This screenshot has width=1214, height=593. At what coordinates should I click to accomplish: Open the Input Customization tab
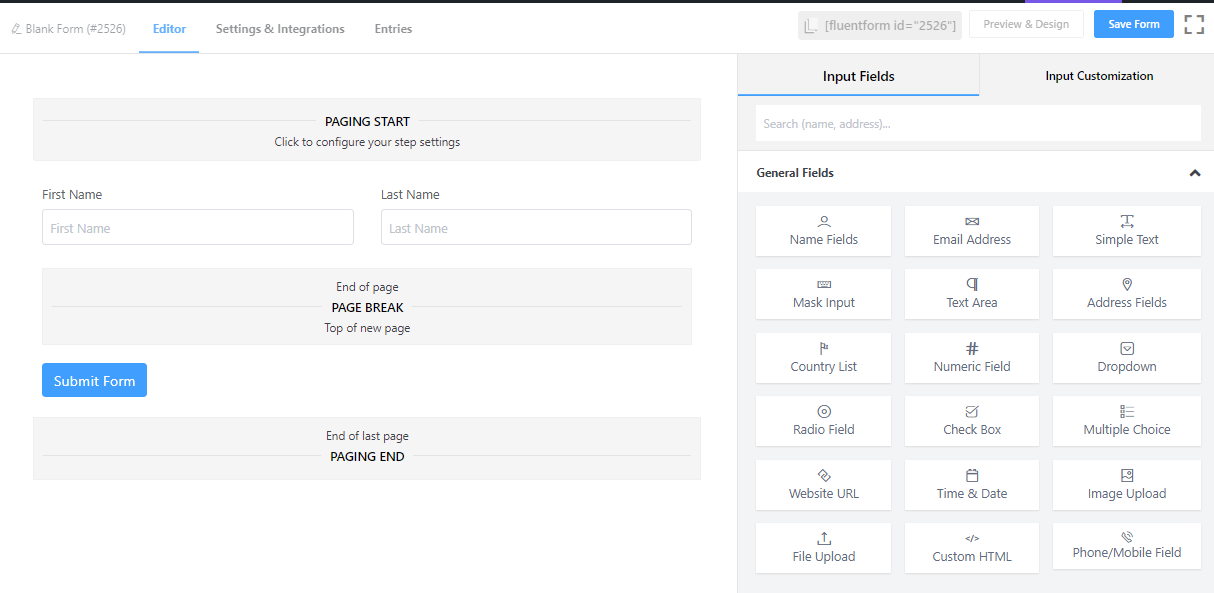(1099, 76)
